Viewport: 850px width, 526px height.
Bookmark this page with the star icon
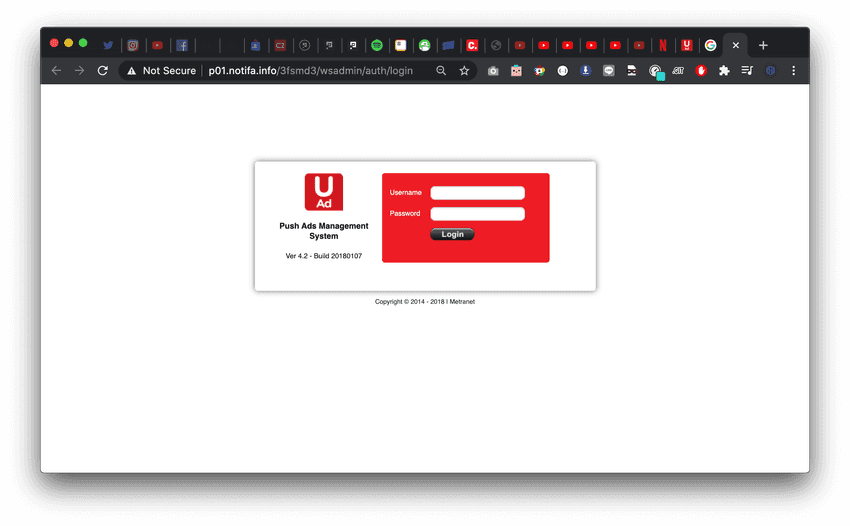coord(464,71)
